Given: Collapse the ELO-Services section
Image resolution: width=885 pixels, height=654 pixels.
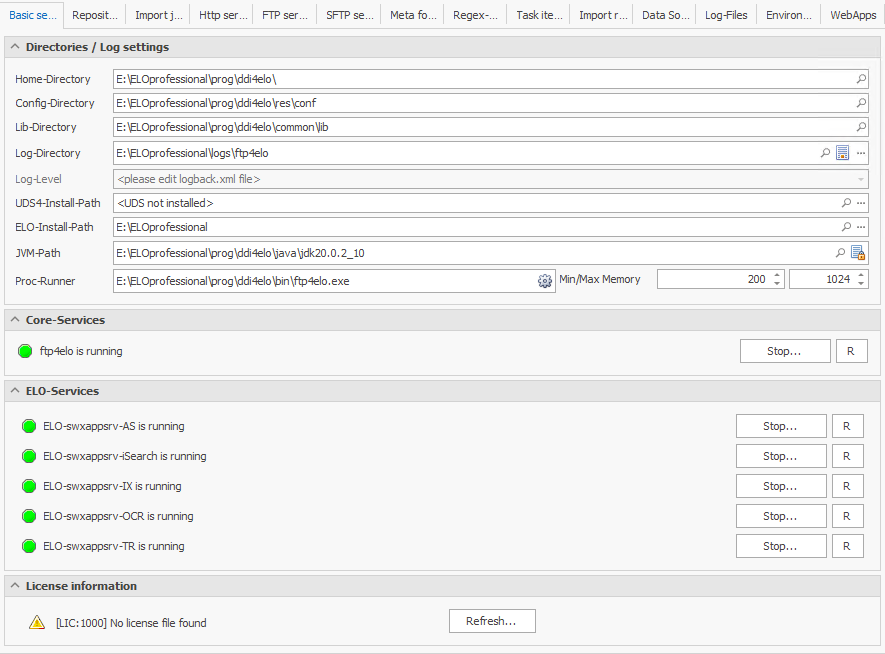Looking at the screenshot, I should pyautogui.click(x=14, y=391).
